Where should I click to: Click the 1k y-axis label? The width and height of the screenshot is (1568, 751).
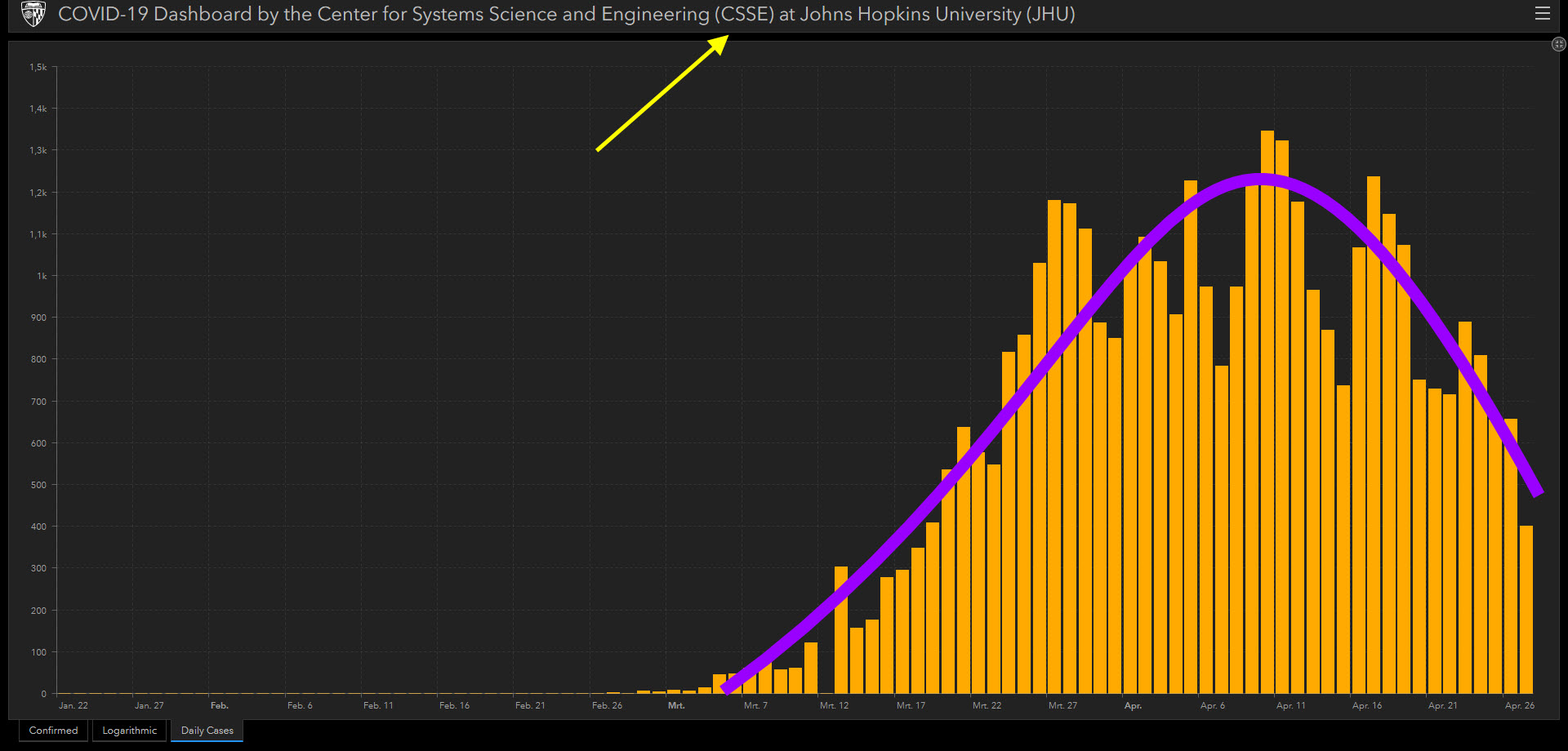coord(42,276)
